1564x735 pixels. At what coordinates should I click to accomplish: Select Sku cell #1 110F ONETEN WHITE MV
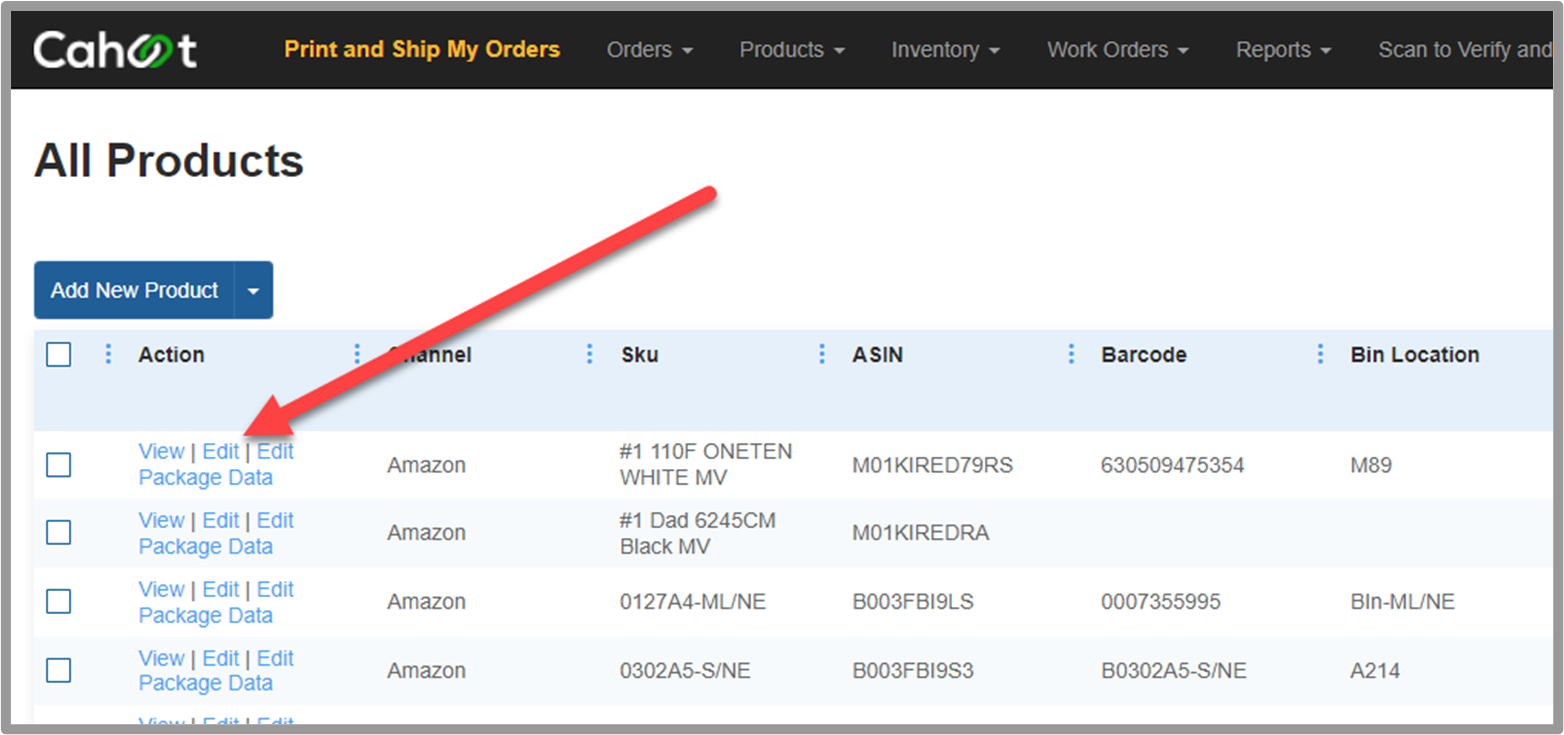706,465
